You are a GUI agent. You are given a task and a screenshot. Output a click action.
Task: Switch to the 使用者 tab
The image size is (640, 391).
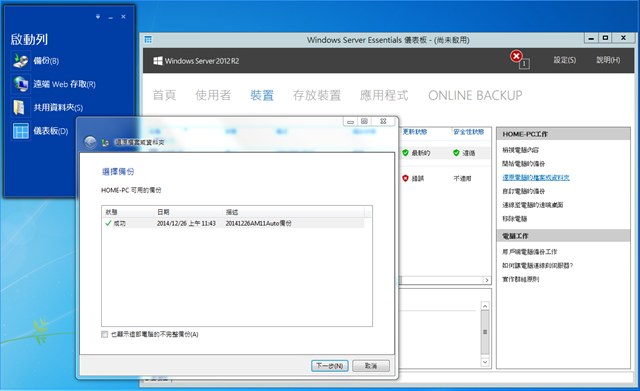pyautogui.click(x=213, y=95)
